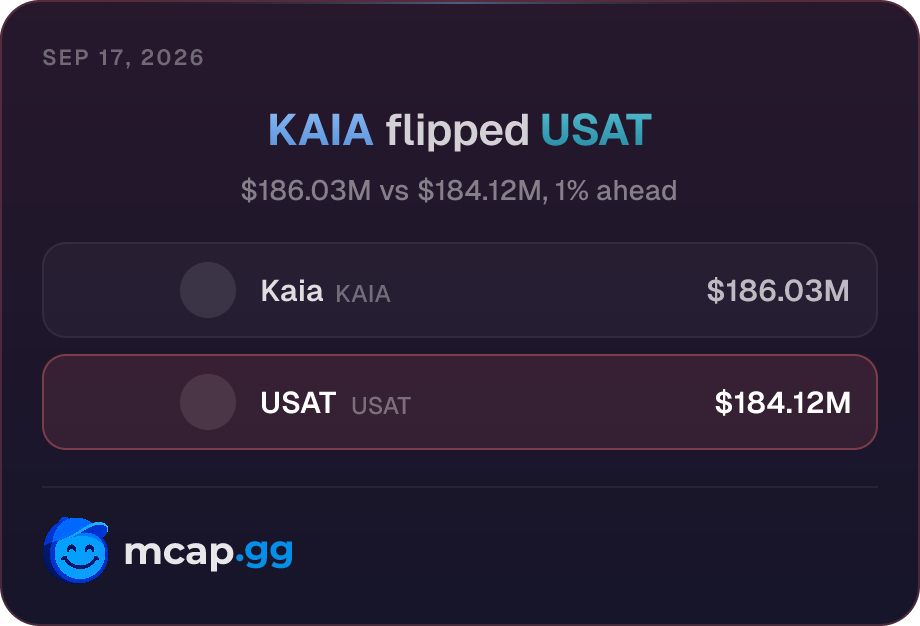Select the Kaia market cap row
Screen dimensions: 920x626
click(460, 290)
